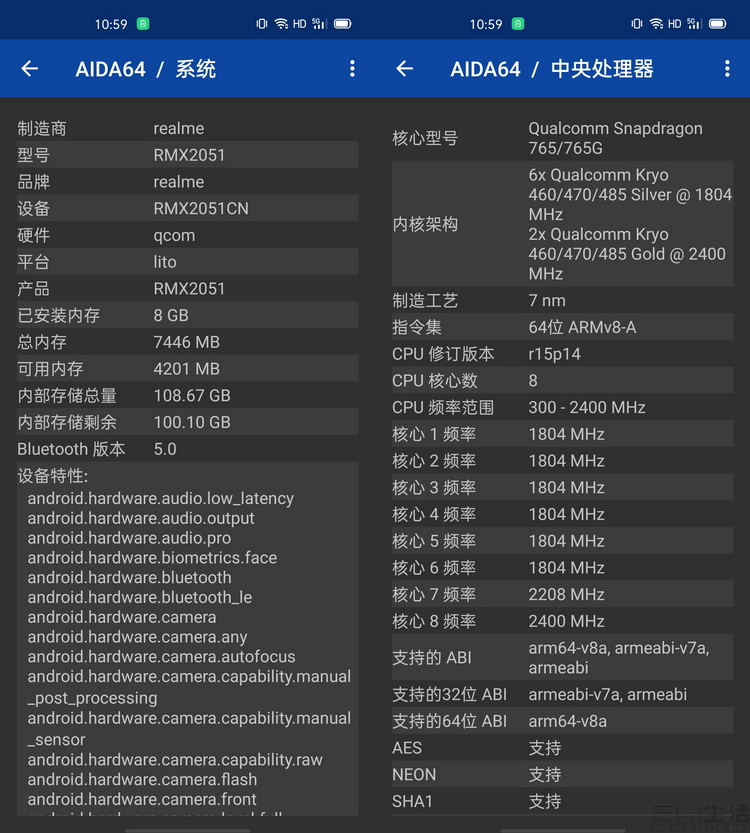This screenshot has width=750, height=833.
Task: Select the 品牌 realme row
Action: pyautogui.click(x=188, y=182)
